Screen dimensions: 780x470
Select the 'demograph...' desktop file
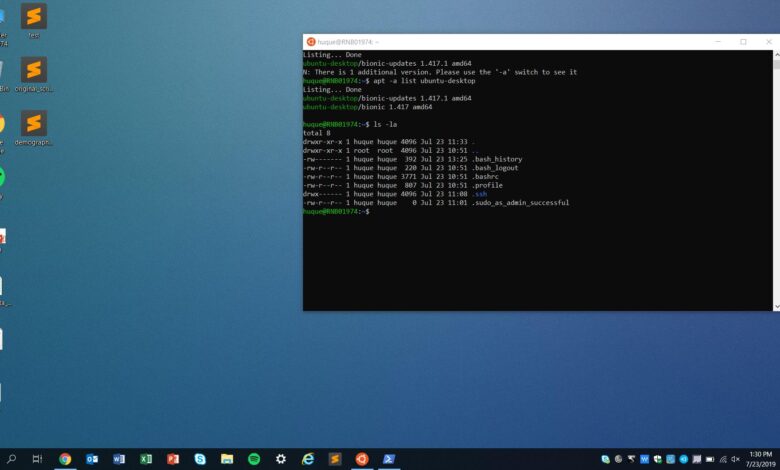[34, 128]
